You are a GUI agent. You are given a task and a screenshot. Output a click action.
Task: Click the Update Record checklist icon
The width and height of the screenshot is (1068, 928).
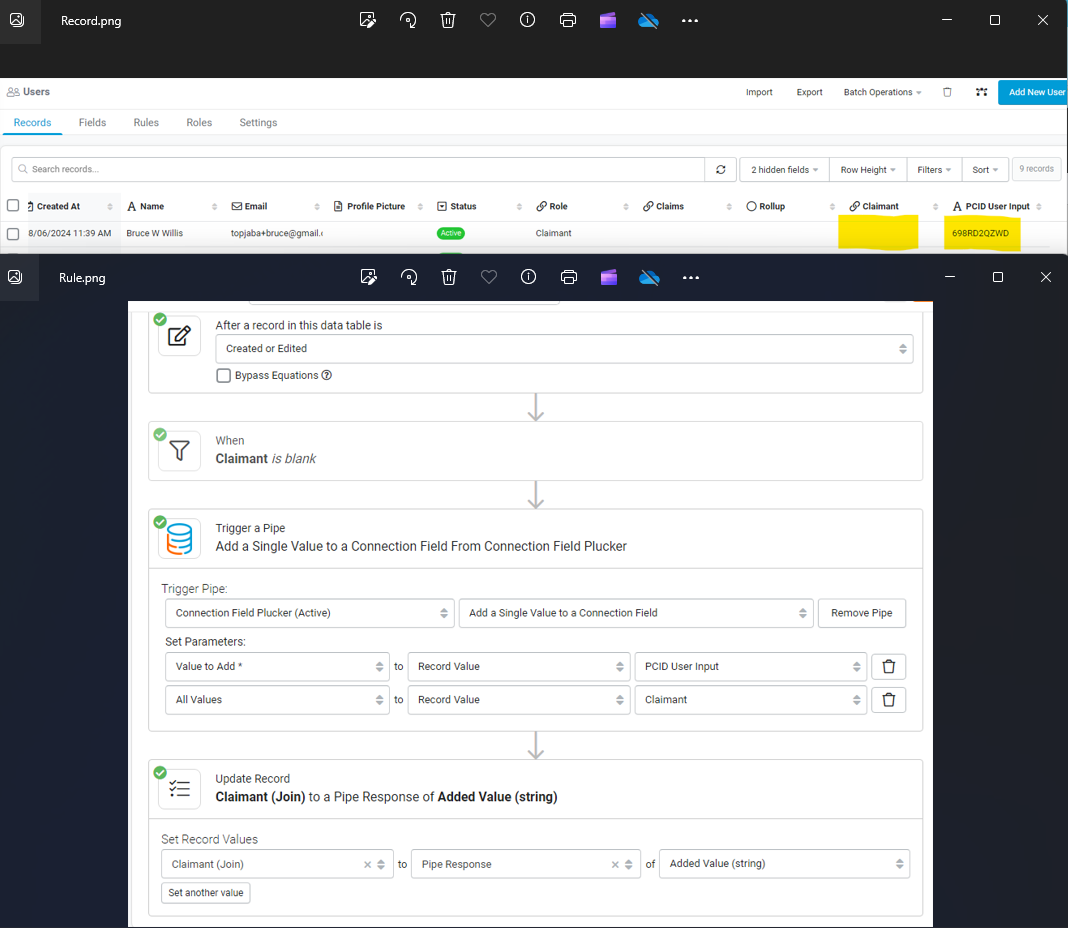tap(179, 789)
